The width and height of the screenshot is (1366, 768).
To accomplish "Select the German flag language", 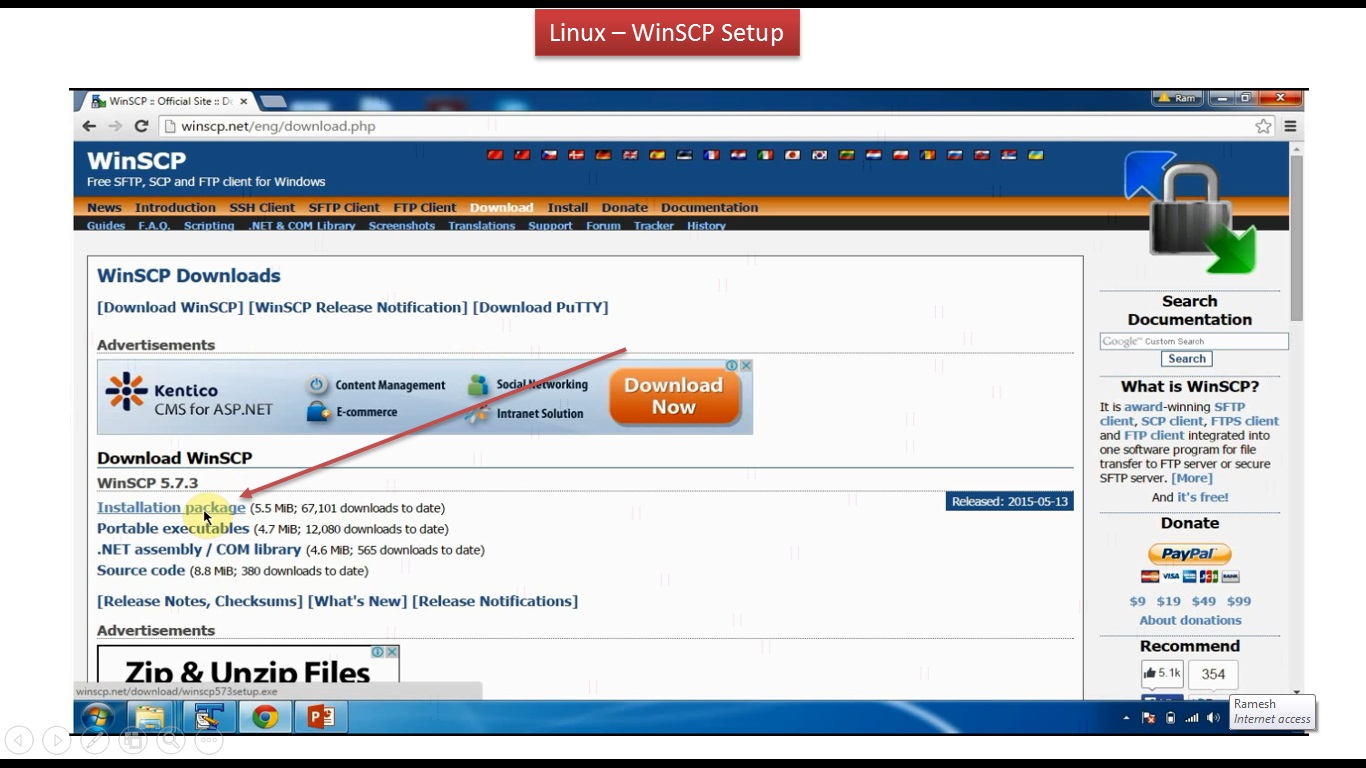I will (603, 155).
